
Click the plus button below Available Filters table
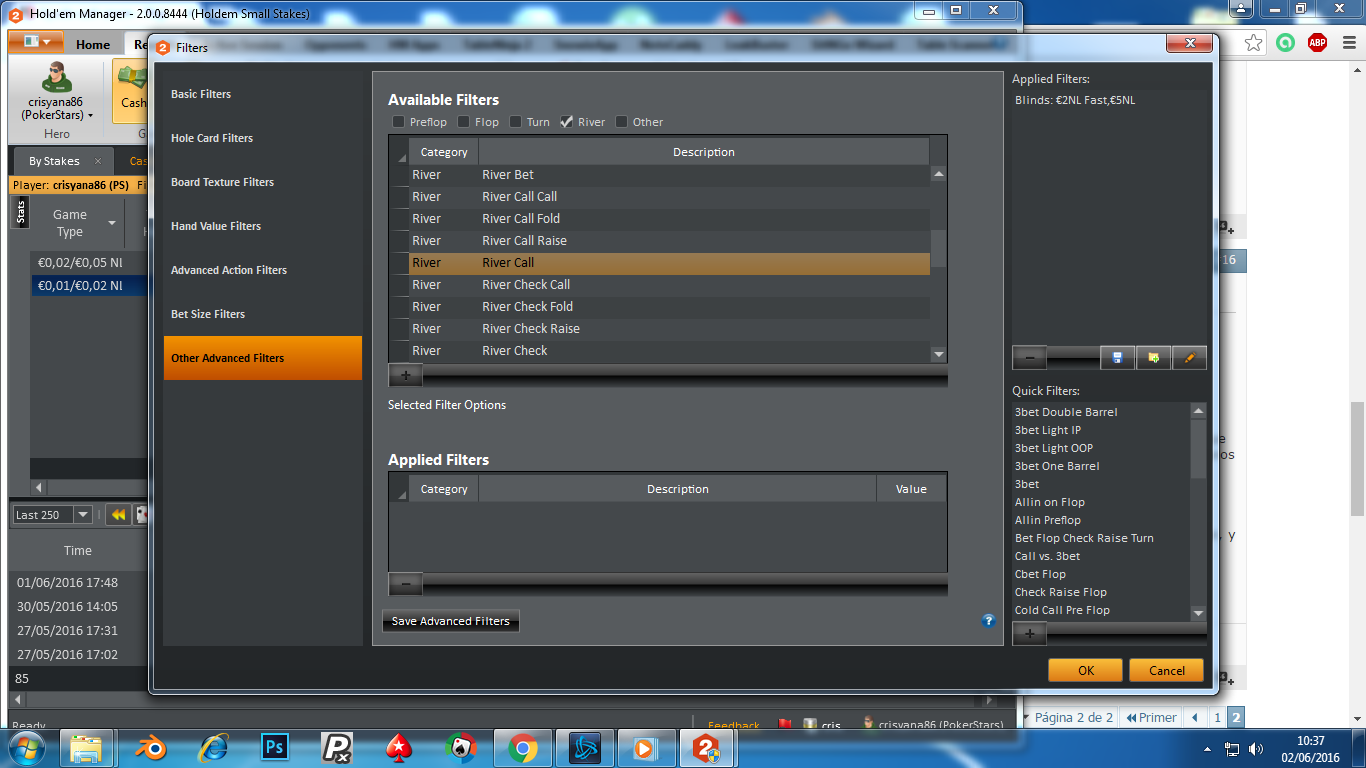pyautogui.click(x=405, y=375)
